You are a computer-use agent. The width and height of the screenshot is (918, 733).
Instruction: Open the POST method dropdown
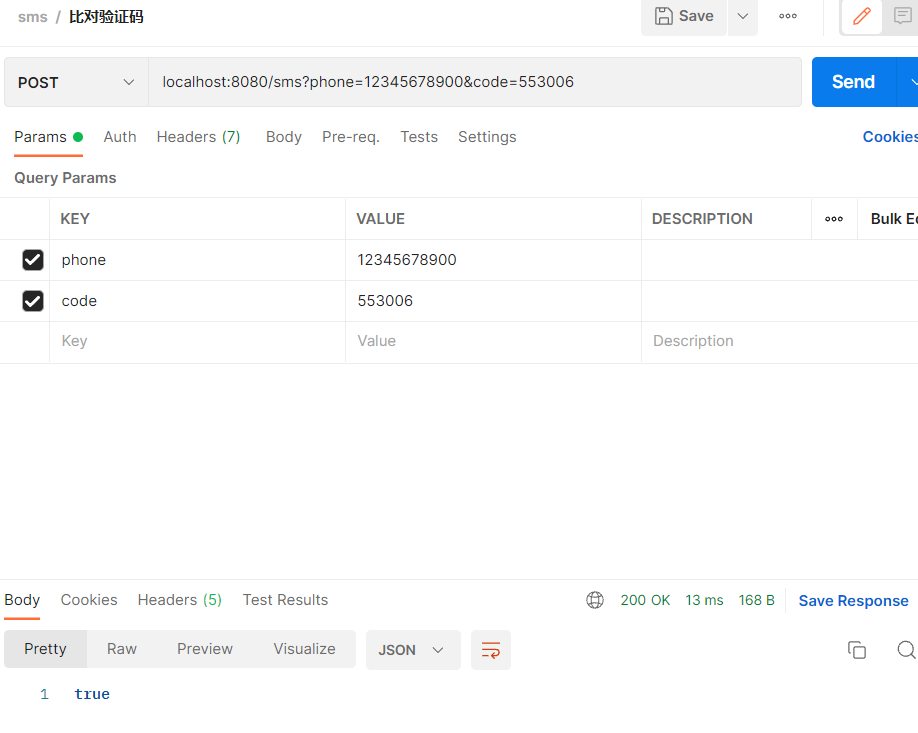coord(76,83)
